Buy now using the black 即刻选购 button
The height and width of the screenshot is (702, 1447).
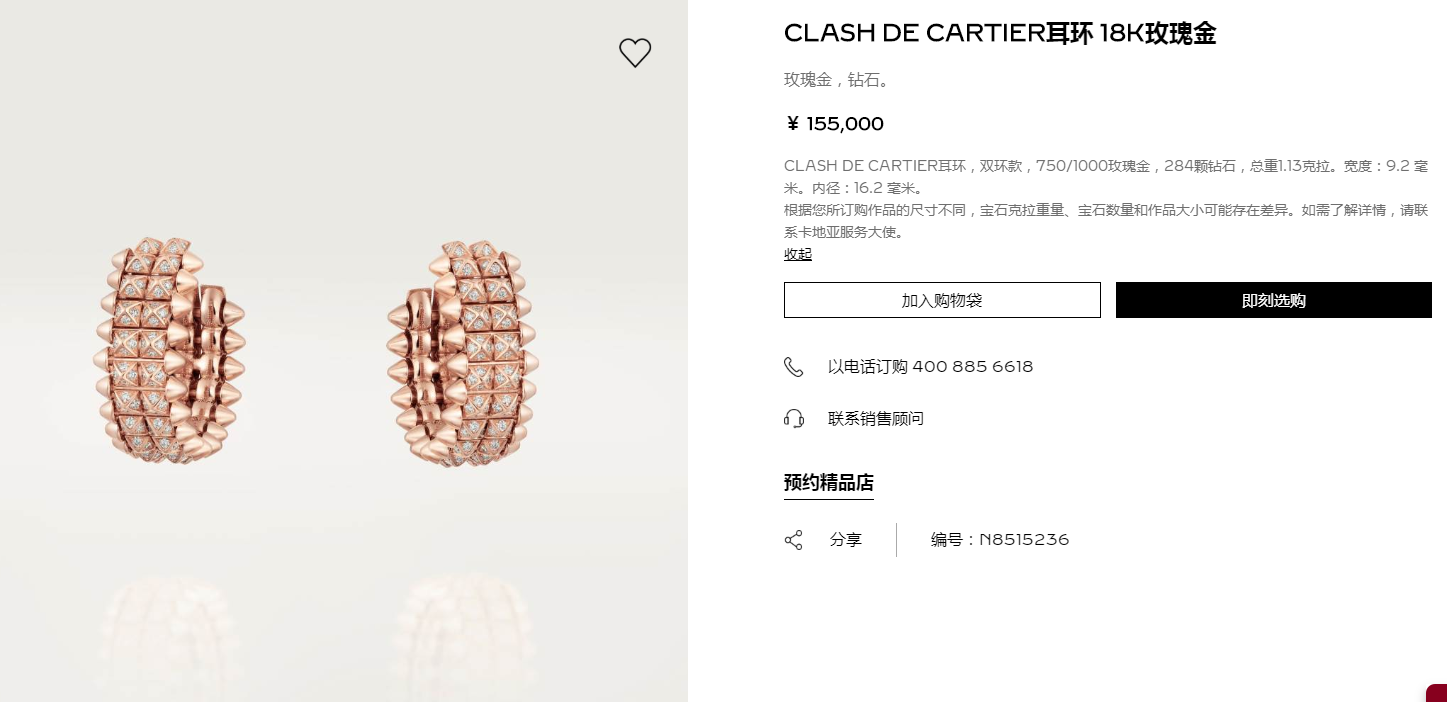tap(1274, 300)
